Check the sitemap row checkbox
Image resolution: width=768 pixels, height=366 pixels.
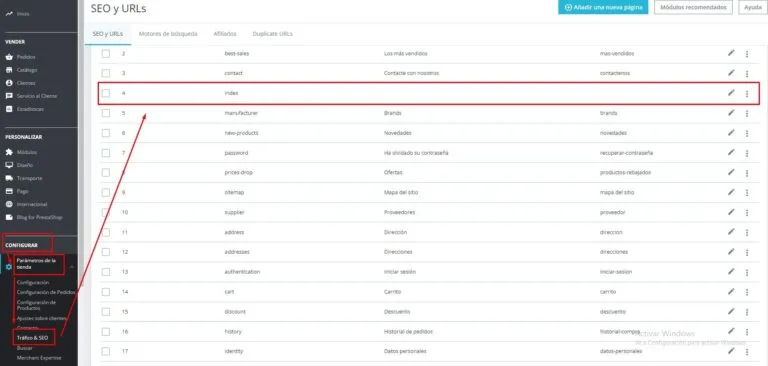coord(106,193)
